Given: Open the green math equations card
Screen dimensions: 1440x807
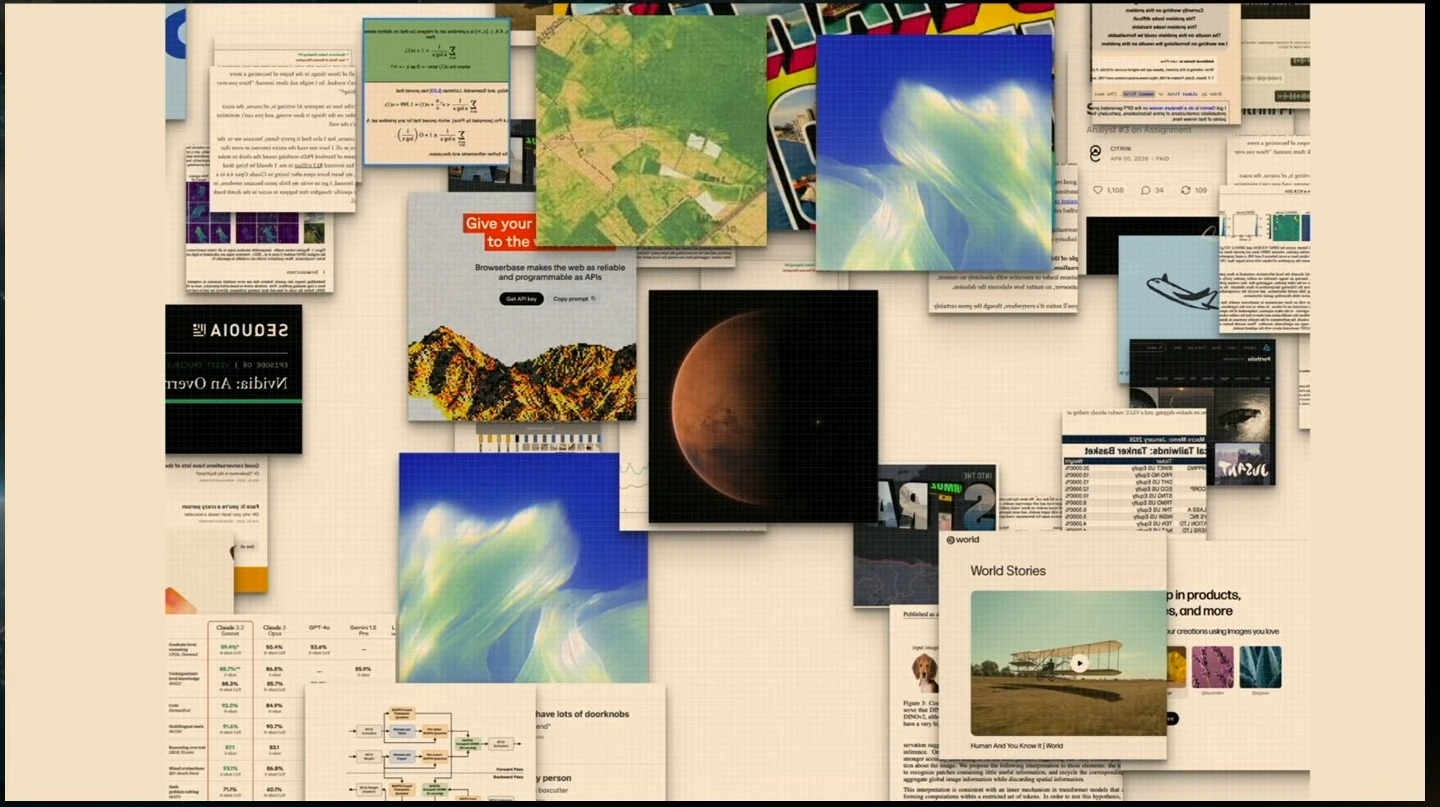Looking at the screenshot, I should (436, 91).
